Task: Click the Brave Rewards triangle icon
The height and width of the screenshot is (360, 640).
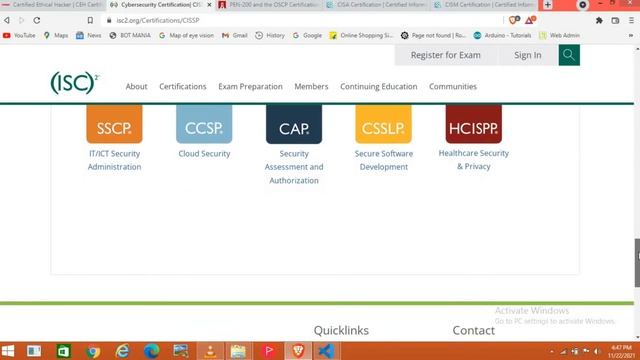Action: tap(530, 20)
